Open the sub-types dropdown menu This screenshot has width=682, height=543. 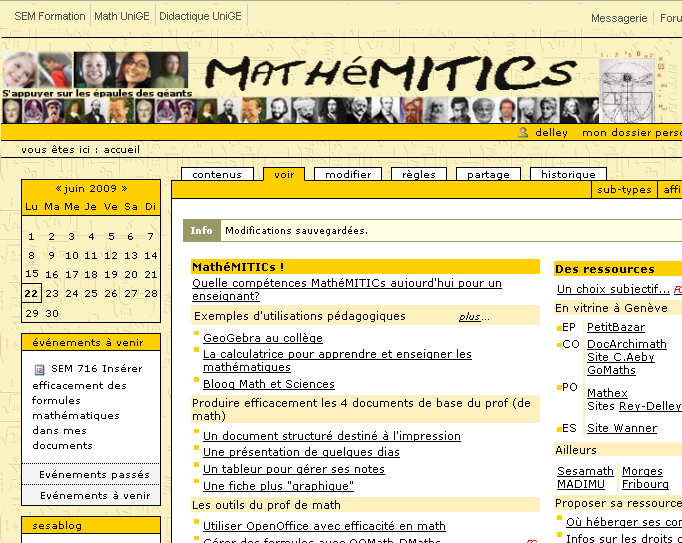click(x=624, y=190)
